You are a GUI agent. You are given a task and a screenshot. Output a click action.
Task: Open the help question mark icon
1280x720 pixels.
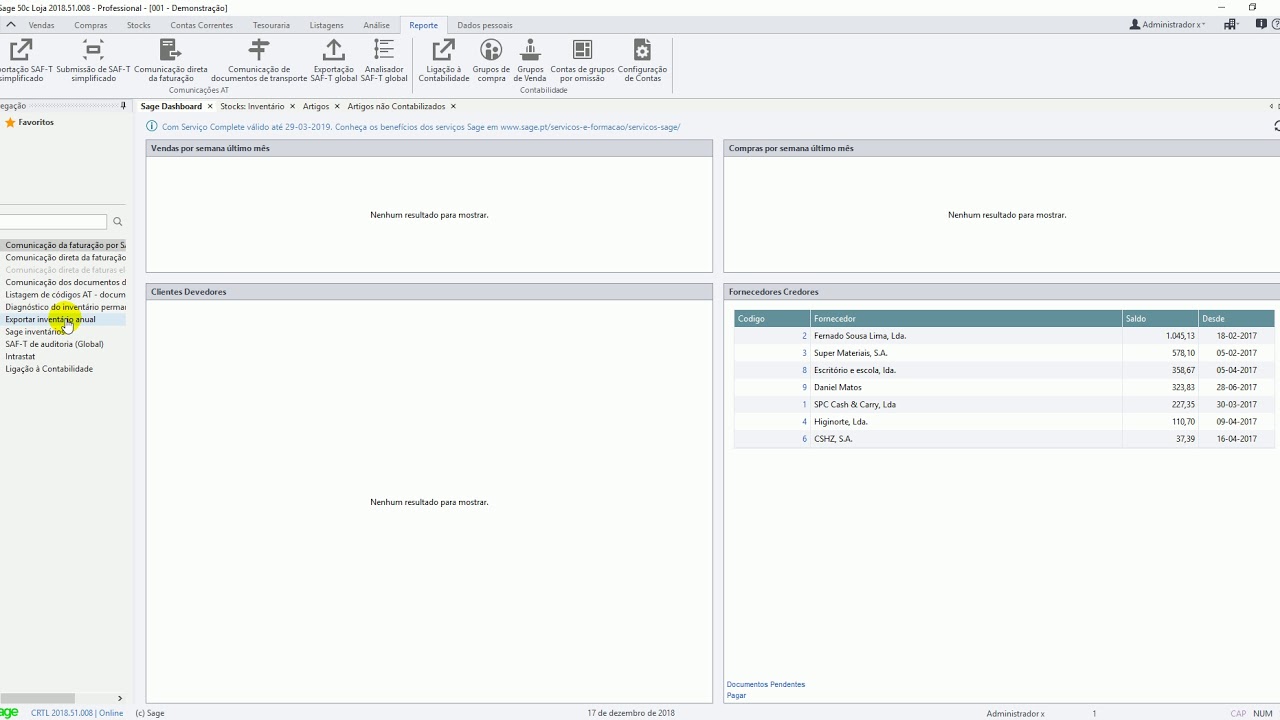(x=1276, y=24)
